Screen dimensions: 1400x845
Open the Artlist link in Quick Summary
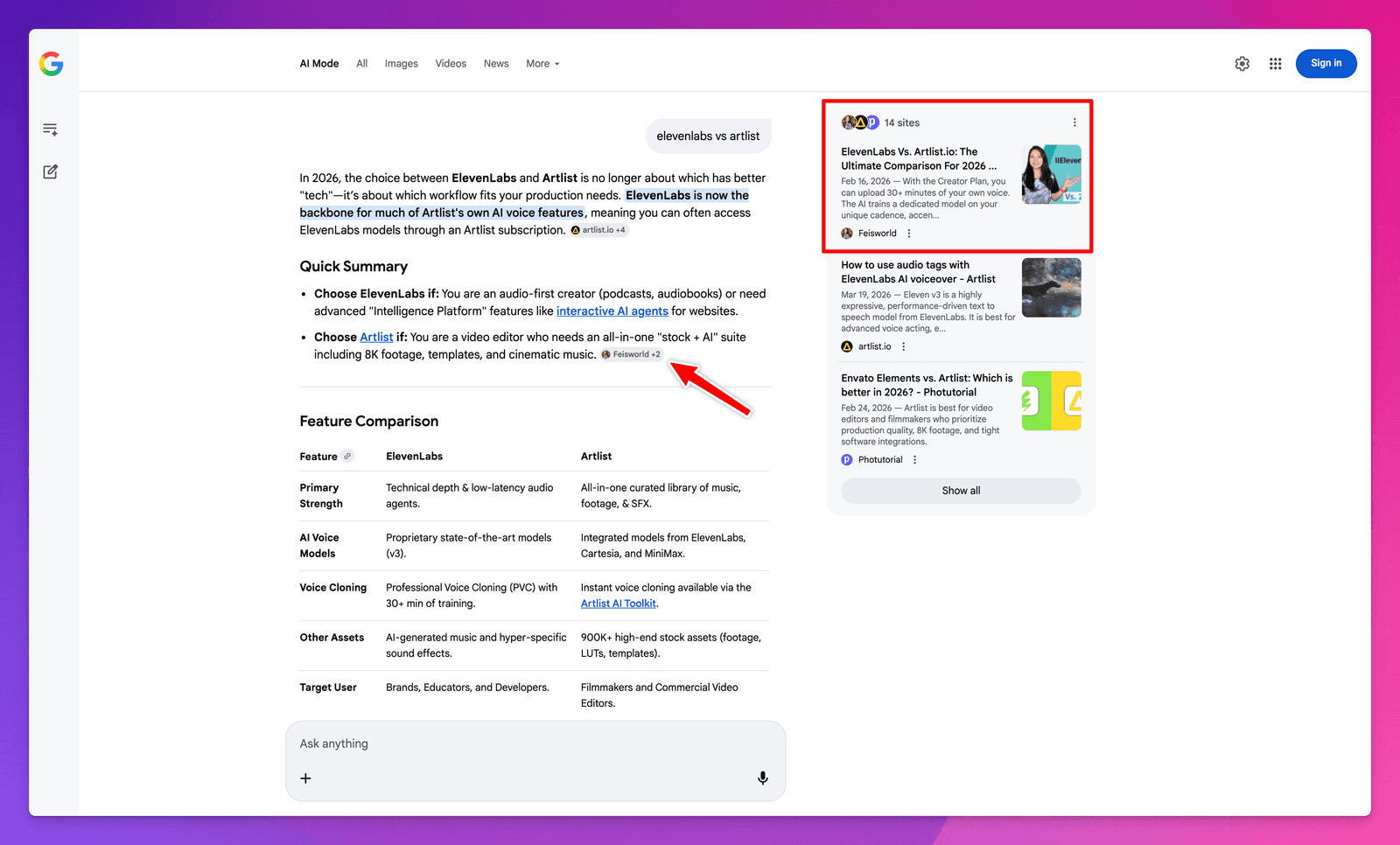[376, 337]
